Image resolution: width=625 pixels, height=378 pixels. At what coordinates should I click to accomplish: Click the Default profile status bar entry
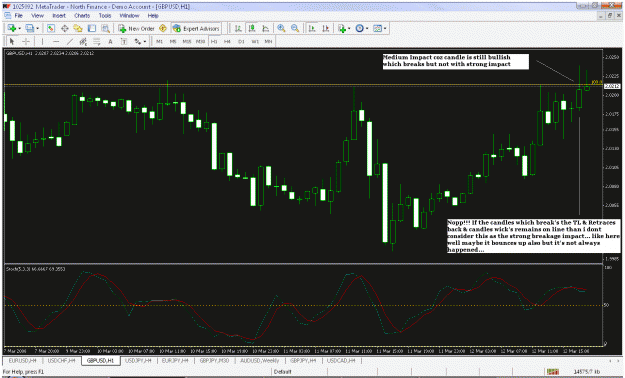[x=283, y=372]
